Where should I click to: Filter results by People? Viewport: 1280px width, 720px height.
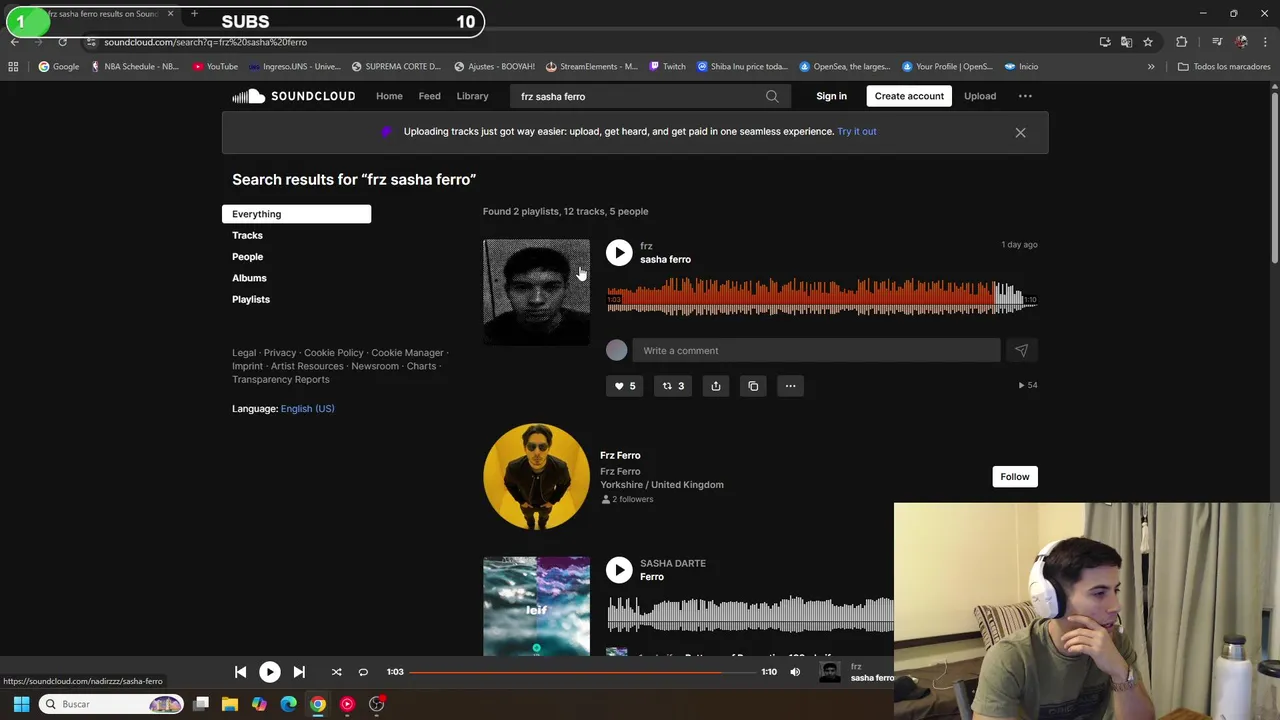tap(247, 257)
